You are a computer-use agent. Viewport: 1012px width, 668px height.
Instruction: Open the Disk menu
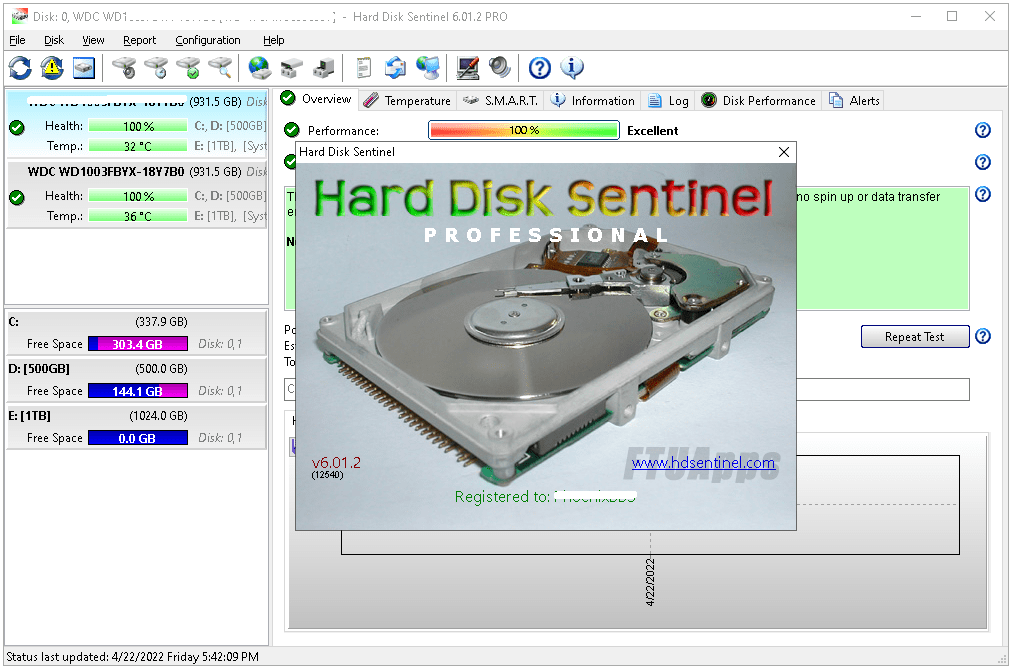click(x=54, y=40)
